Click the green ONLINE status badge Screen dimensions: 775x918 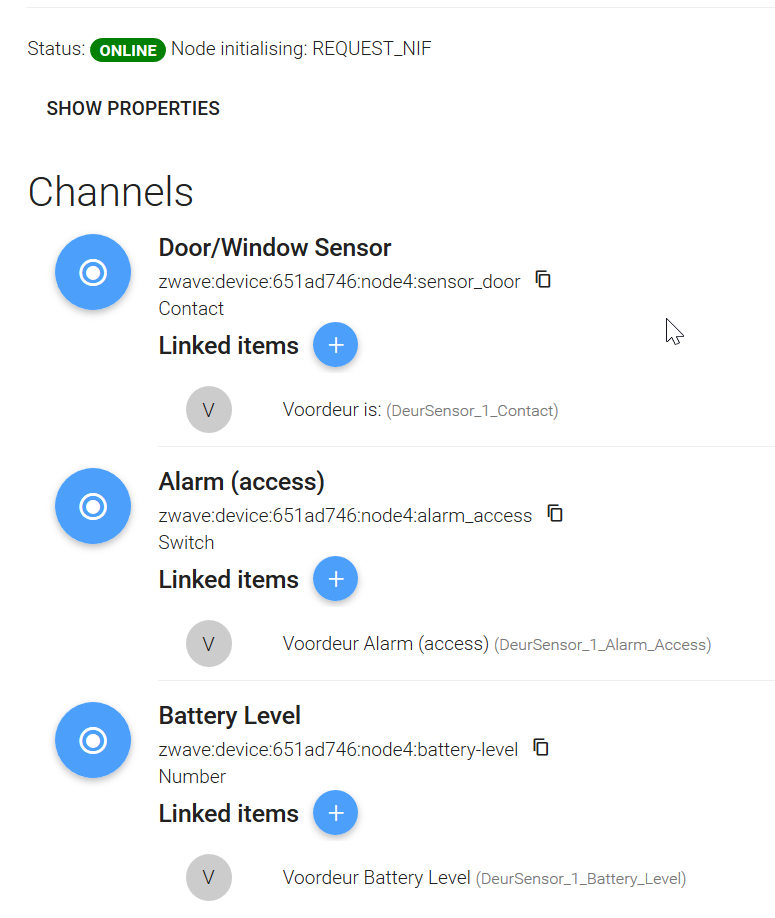pos(128,50)
